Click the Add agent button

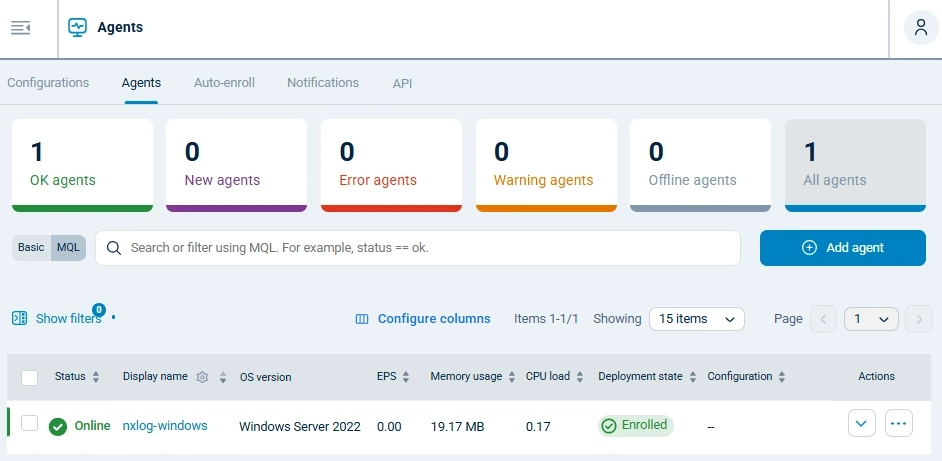[x=842, y=248]
